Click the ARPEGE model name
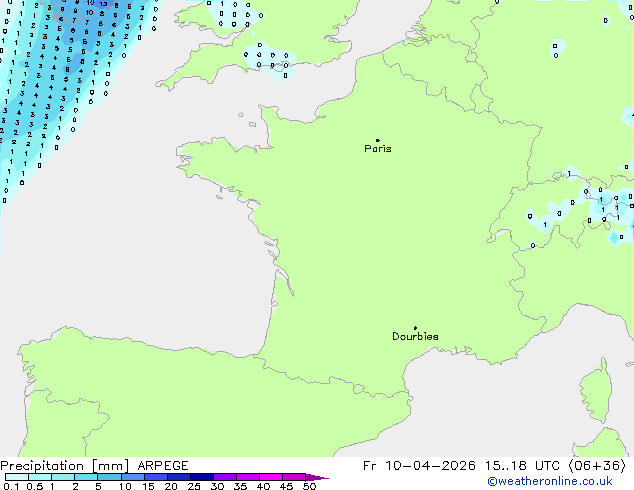 [x=163, y=466]
